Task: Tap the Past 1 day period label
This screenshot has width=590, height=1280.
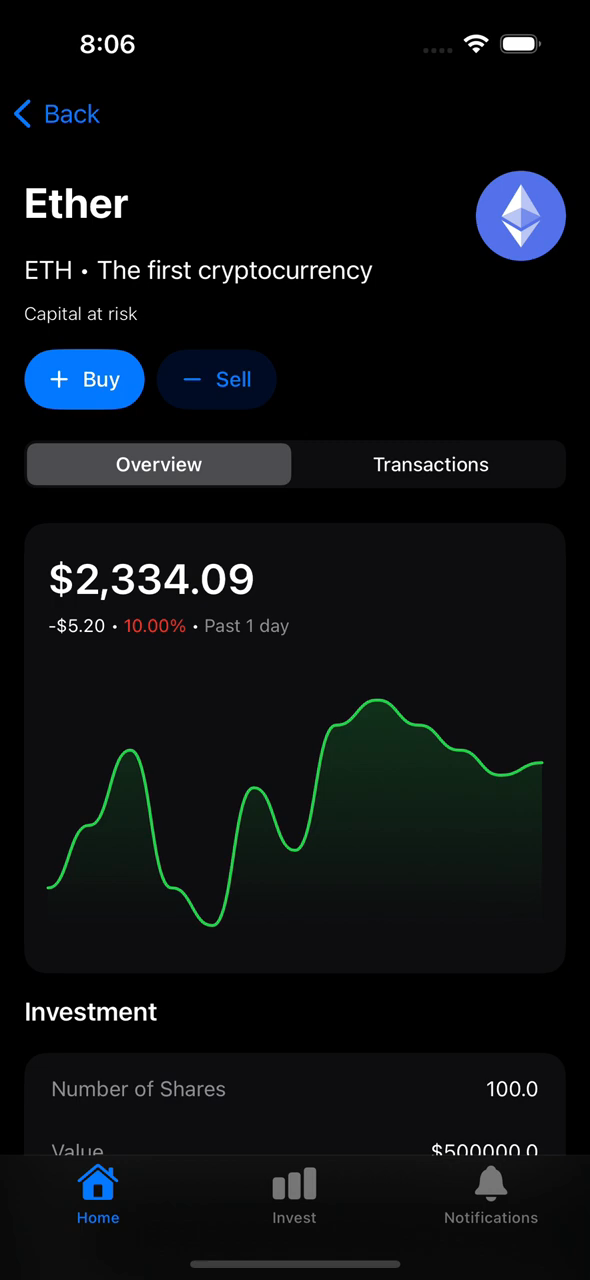Action: pyautogui.click(x=246, y=626)
